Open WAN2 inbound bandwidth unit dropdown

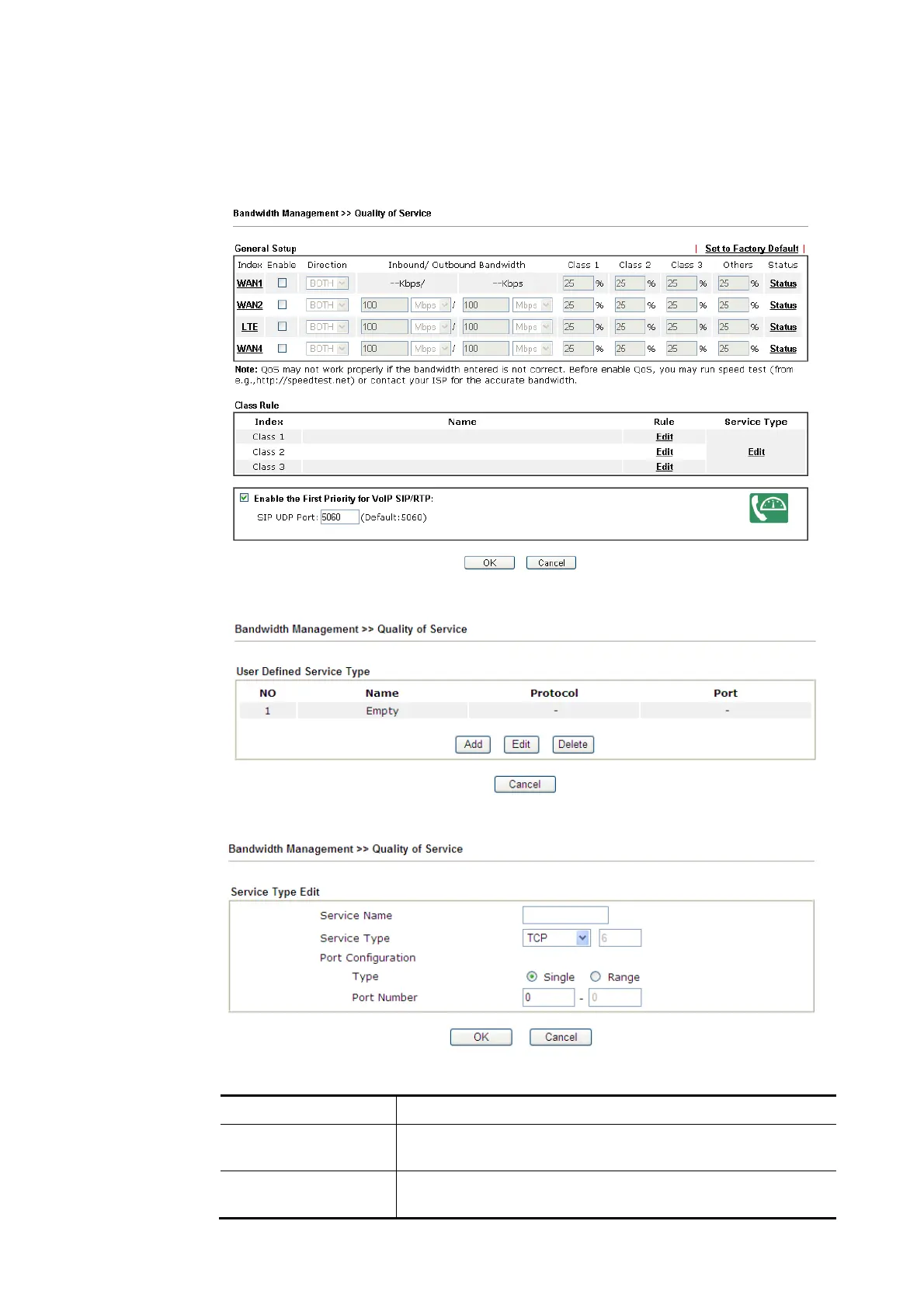click(431, 305)
